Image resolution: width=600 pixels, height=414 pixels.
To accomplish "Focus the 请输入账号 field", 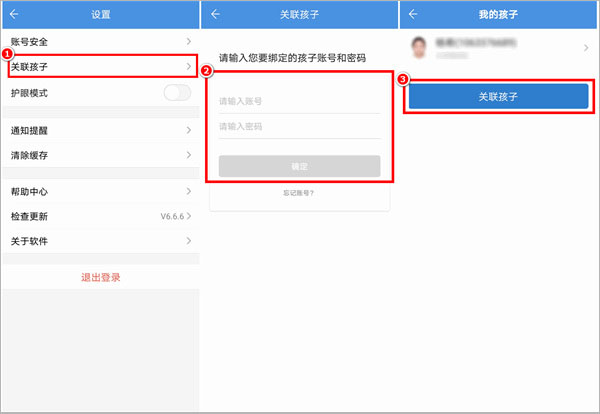I will pyautogui.click(x=299, y=101).
